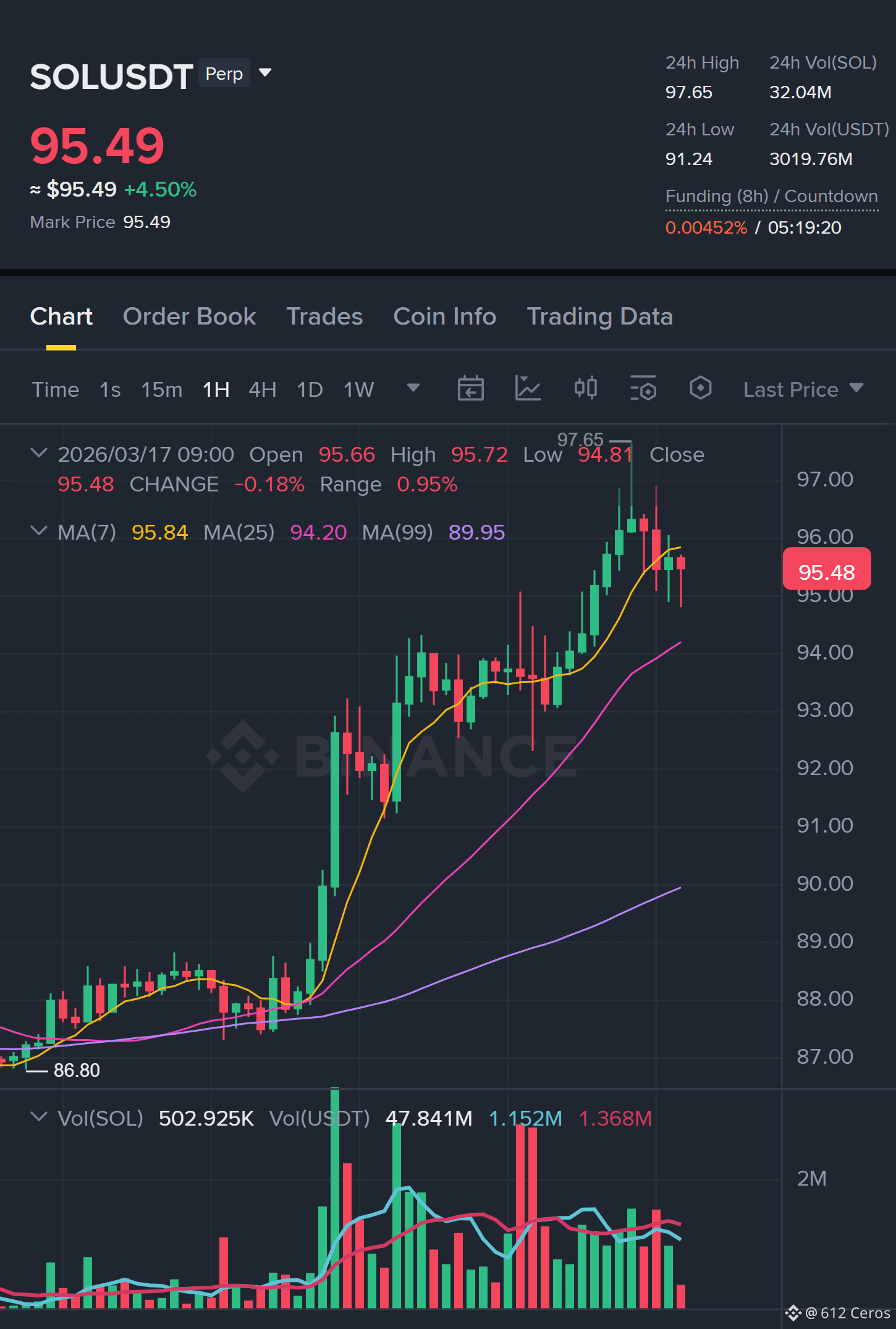The width and height of the screenshot is (896, 1329).
Task: Select the 4H interval
Action: tap(263, 389)
